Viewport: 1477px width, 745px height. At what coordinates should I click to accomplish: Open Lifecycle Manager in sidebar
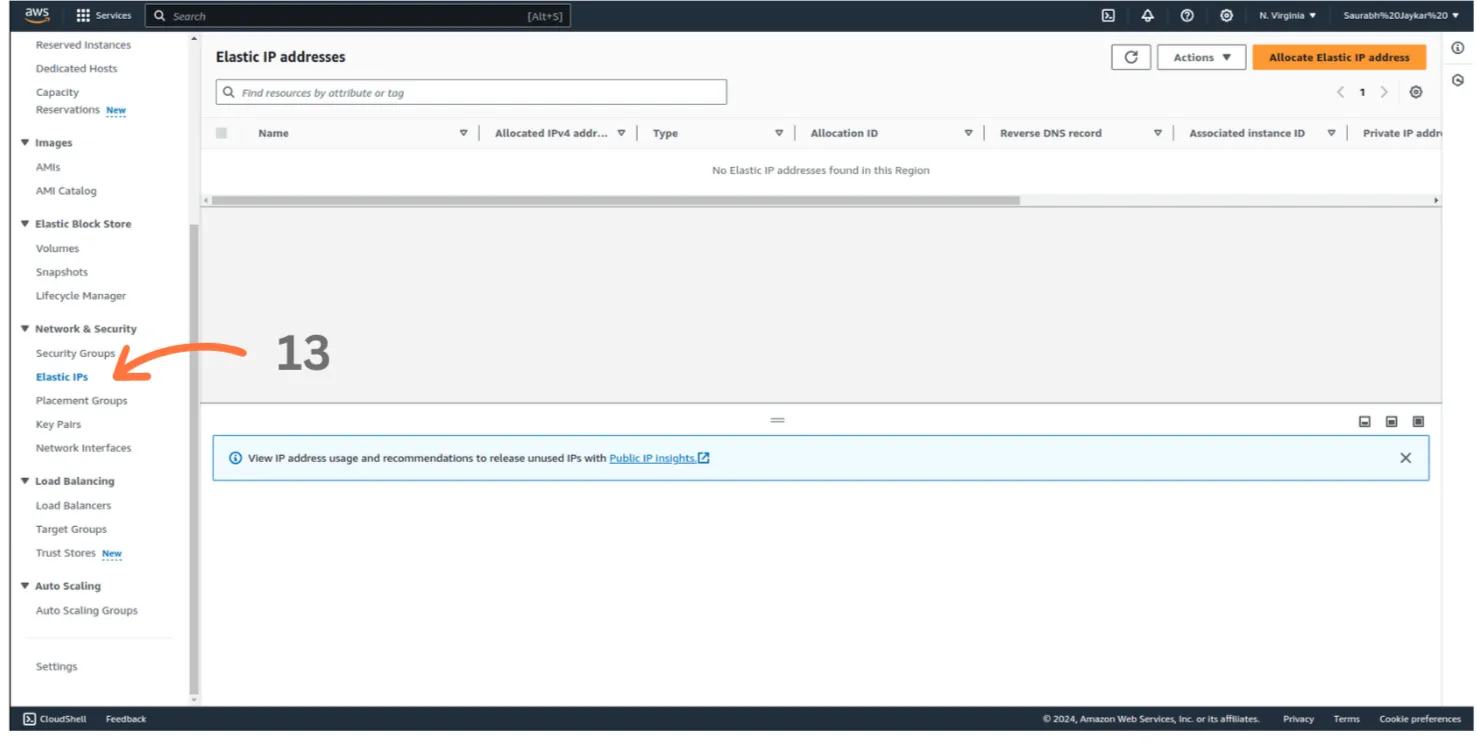tap(81, 296)
